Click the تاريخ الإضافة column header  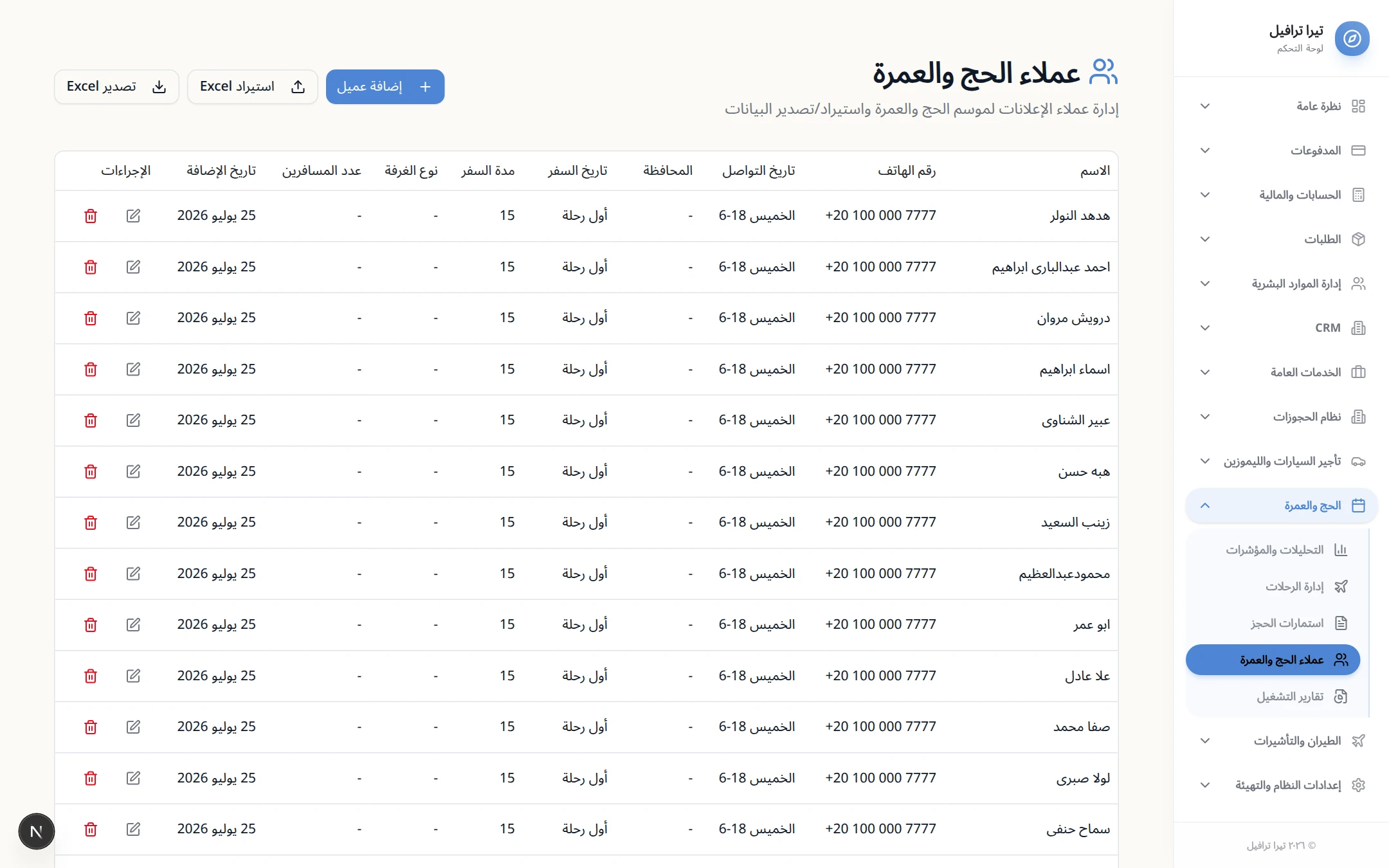pyautogui.click(x=221, y=170)
